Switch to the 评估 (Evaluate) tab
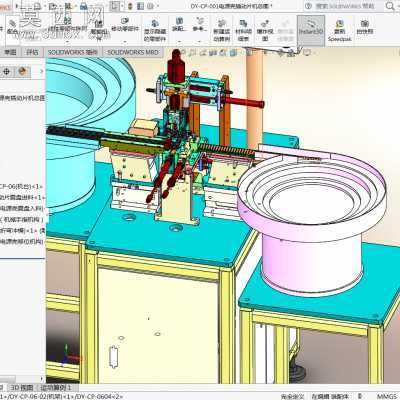Viewport: 400px width, 400px height. [32, 52]
